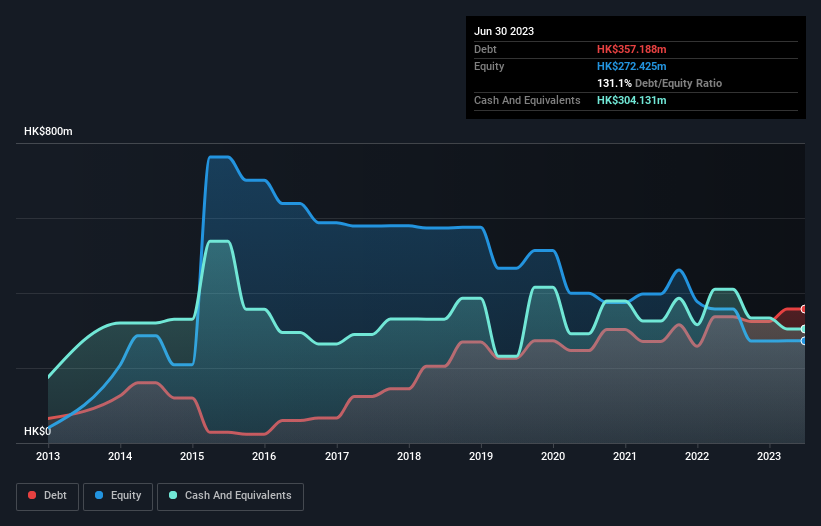The image size is (821, 526).
Task: Click the blue Equity endpoint marker
Action: point(804,341)
